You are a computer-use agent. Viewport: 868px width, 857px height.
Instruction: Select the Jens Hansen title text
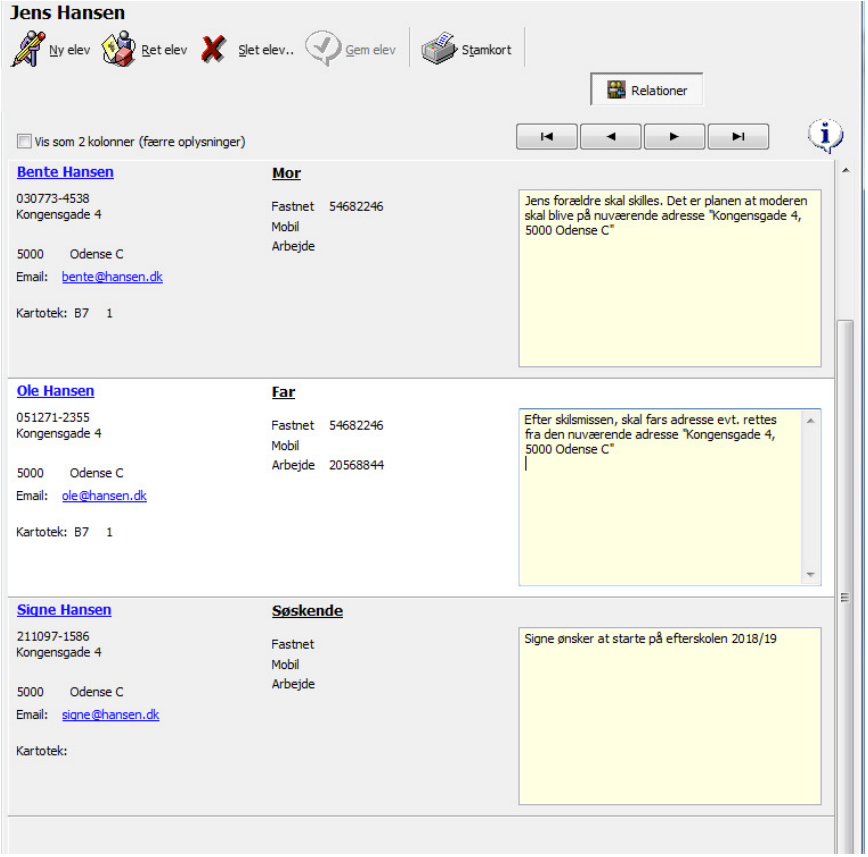tap(68, 13)
